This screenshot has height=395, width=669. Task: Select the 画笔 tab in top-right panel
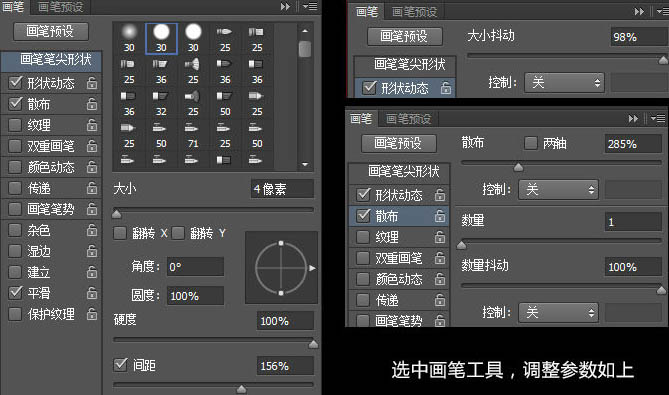[367, 12]
